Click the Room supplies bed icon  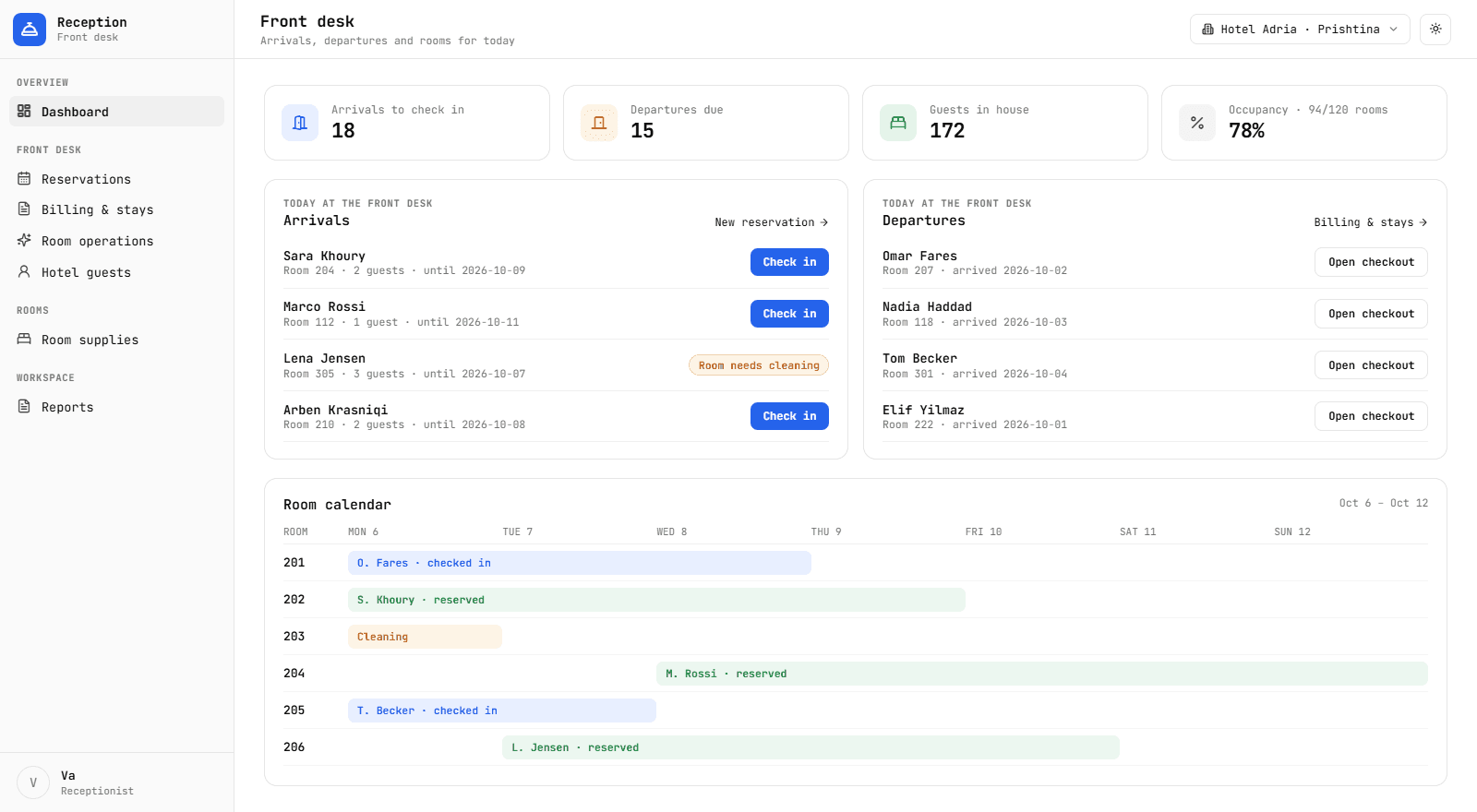pyautogui.click(x=24, y=340)
